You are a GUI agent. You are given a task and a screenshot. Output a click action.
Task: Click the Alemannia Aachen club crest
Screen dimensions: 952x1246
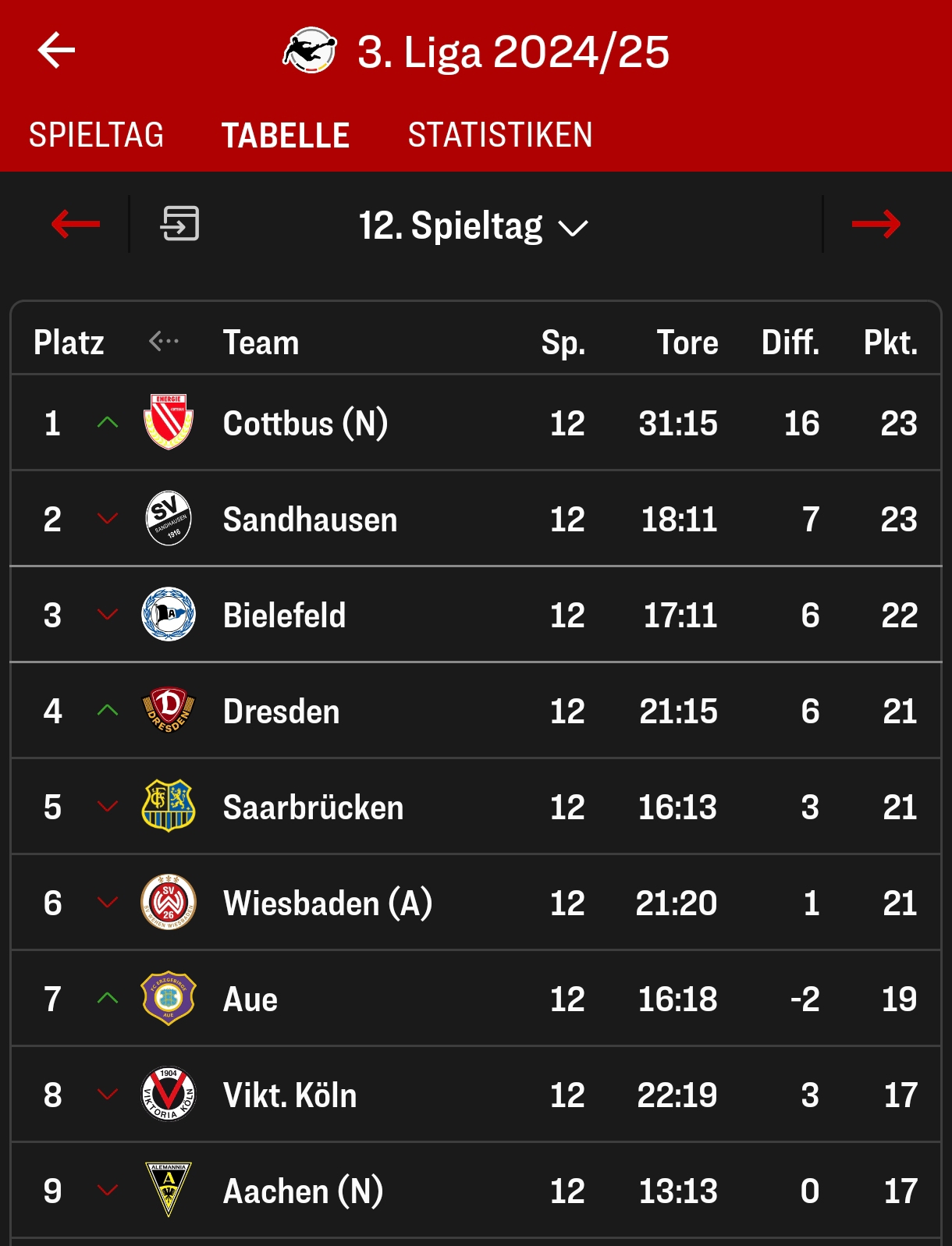(x=169, y=1190)
